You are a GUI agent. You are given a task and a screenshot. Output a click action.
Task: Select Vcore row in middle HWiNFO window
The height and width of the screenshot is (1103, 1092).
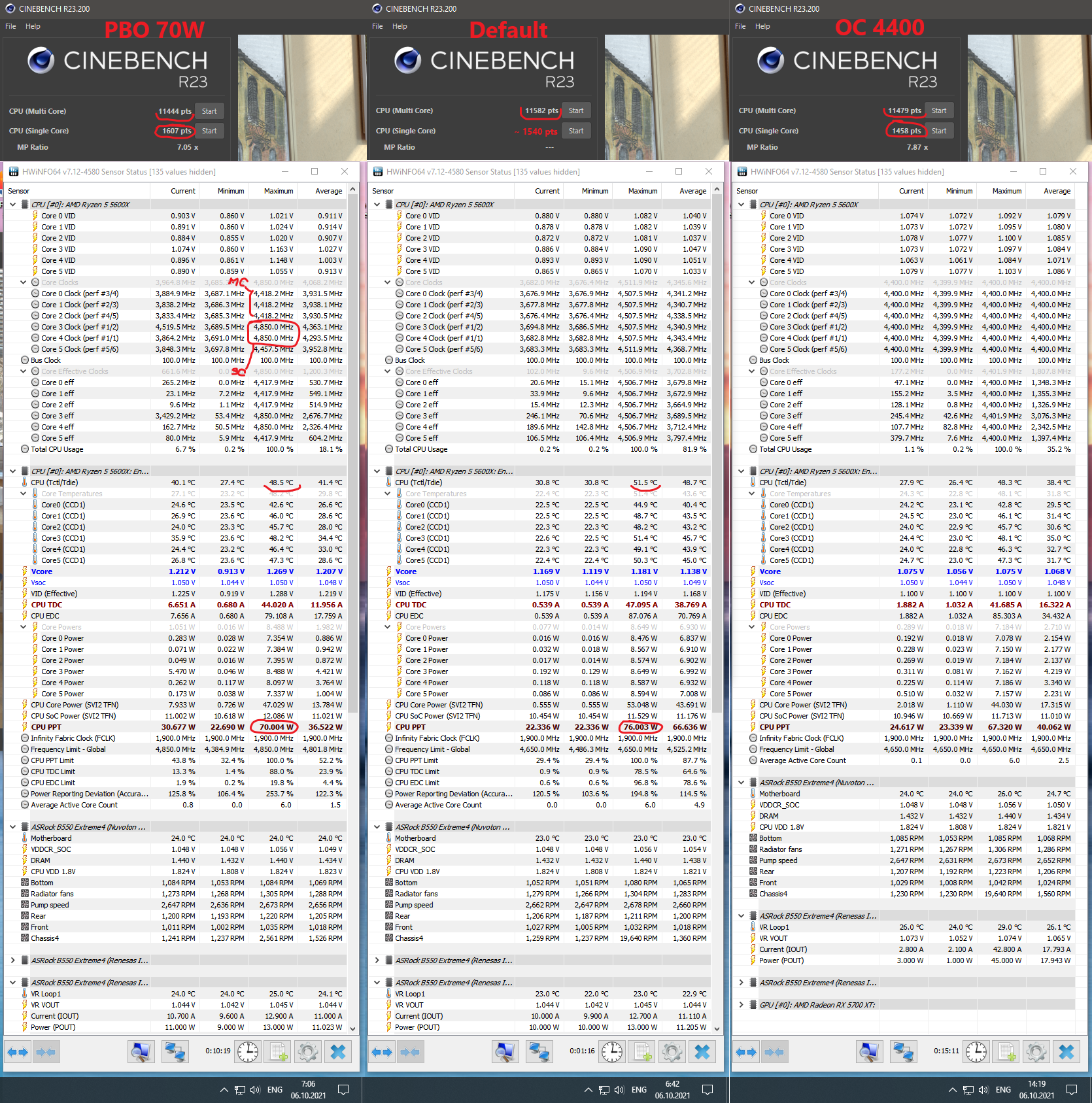point(539,571)
